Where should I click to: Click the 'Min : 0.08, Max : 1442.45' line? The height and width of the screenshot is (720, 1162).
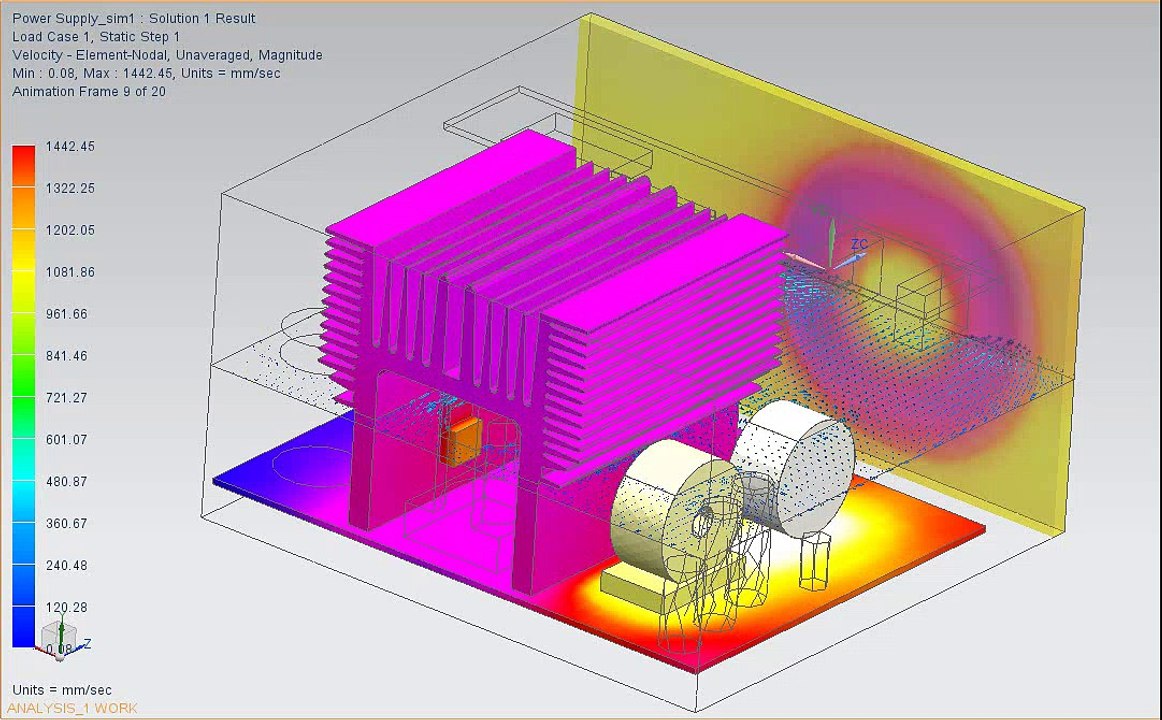[x=146, y=73]
